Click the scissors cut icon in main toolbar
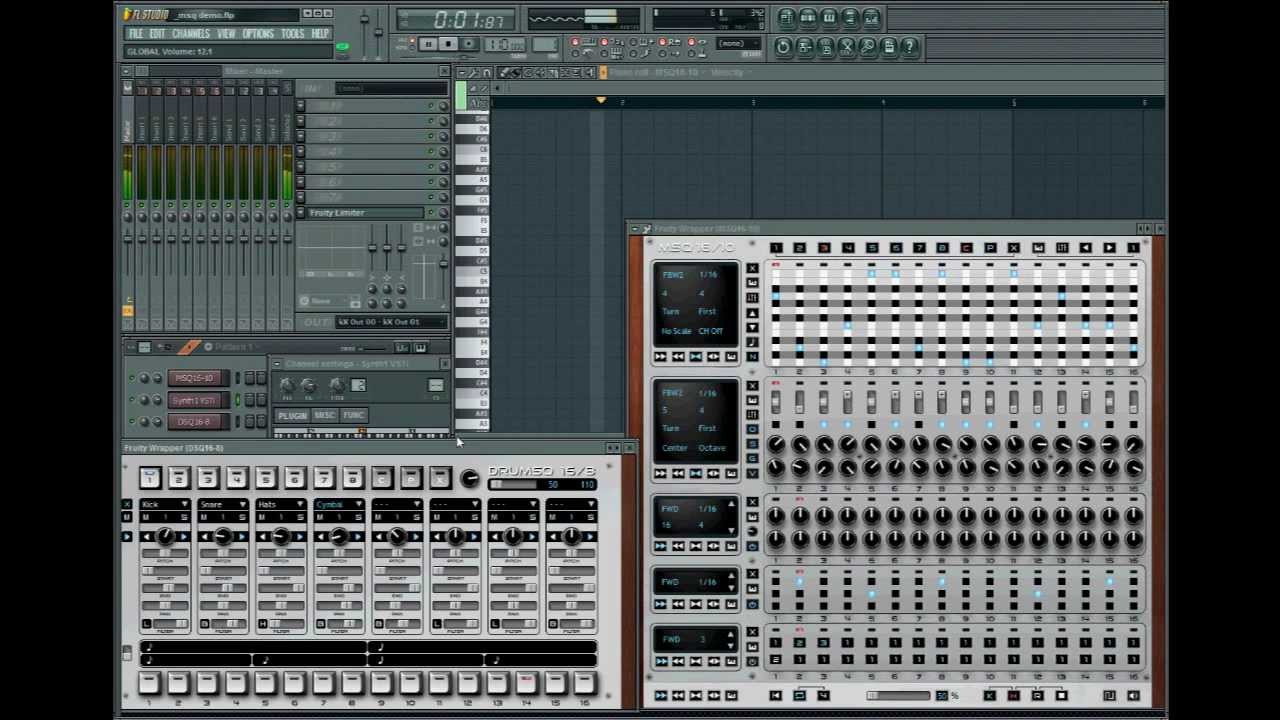1280x720 pixels. click(847, 46)
